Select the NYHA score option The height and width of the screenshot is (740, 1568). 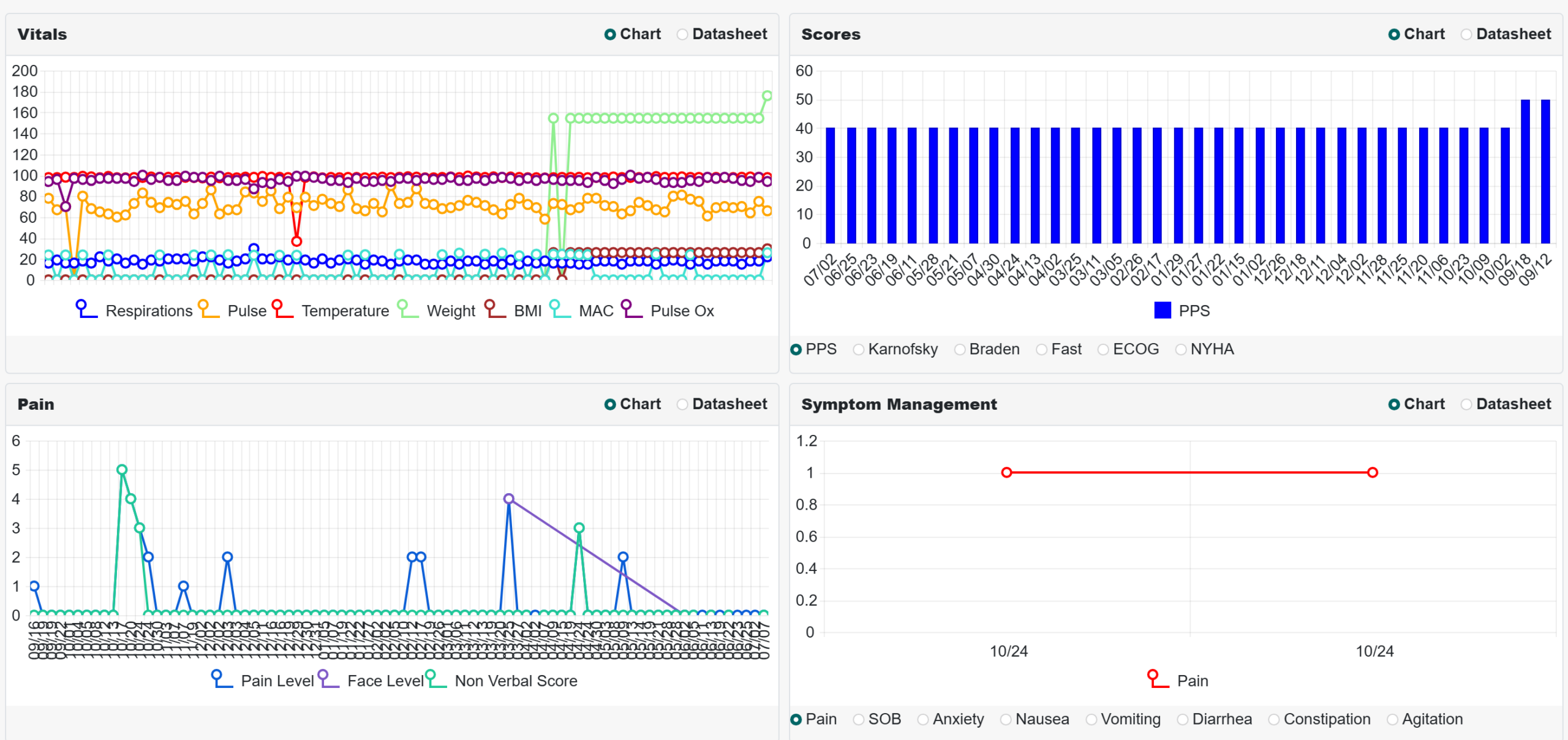pyautogui.click(x=1205, y=349)
